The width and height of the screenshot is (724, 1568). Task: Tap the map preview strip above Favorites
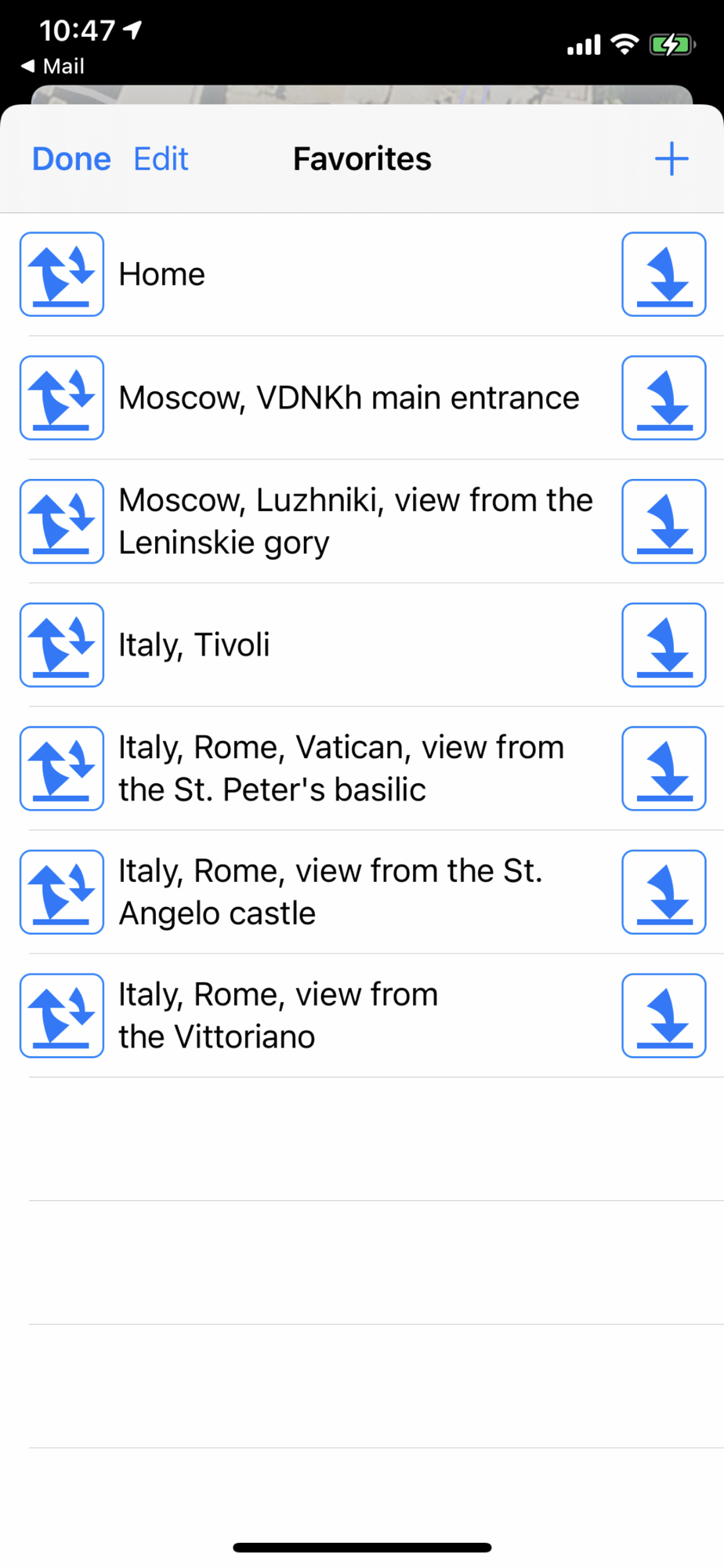361,94
